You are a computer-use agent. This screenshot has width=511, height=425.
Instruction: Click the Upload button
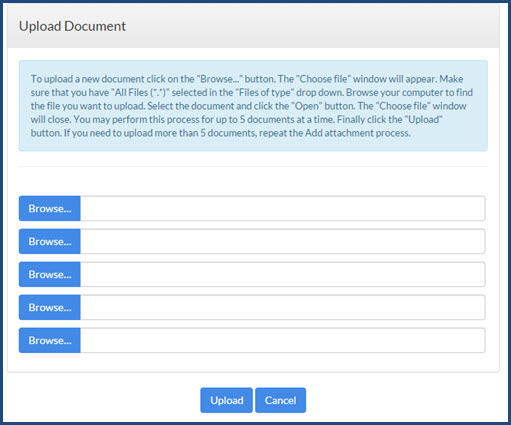point(227,400)
